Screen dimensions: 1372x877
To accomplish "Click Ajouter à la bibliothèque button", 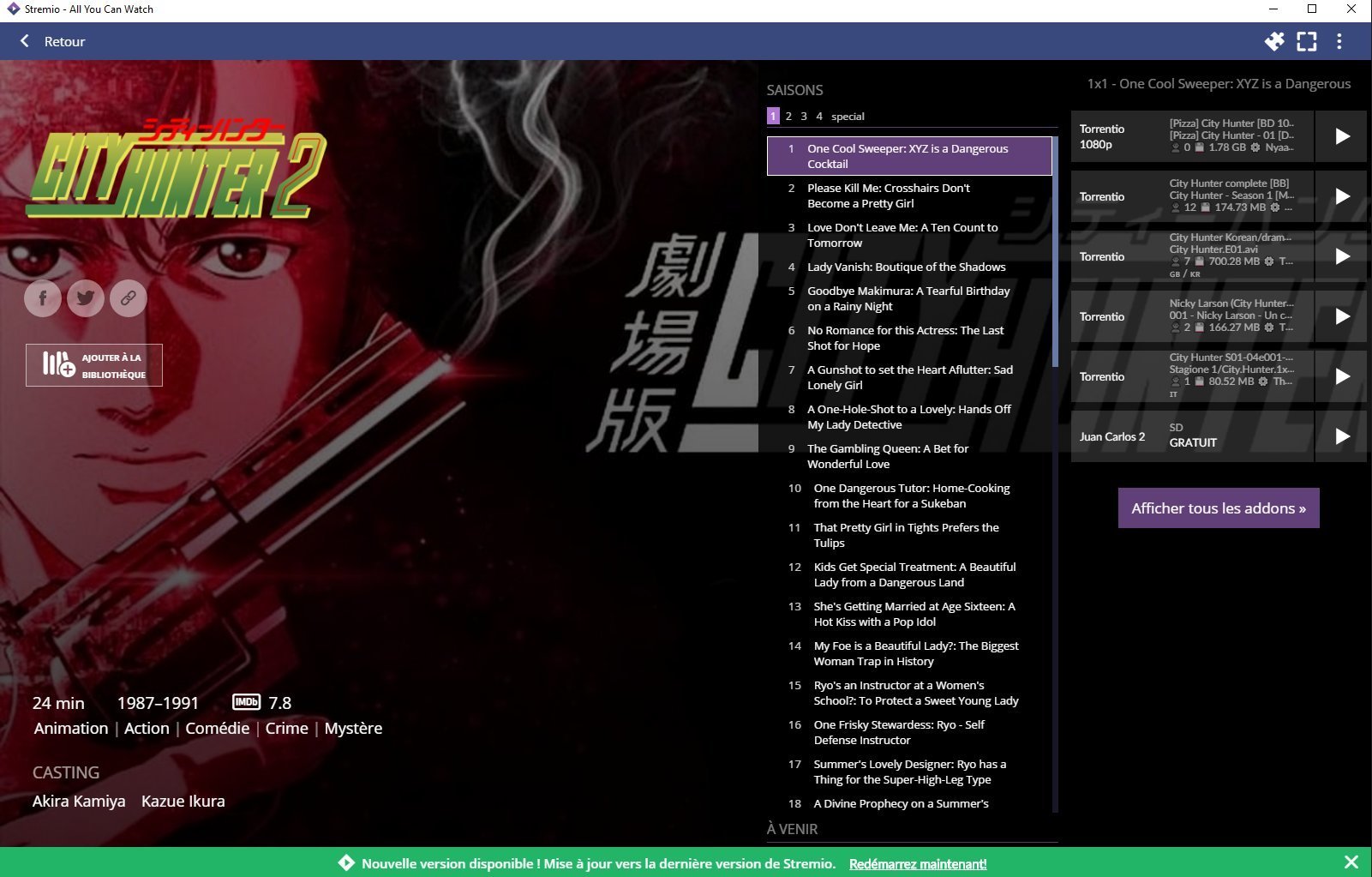I will pyautogui.click(x=94, y=365).
